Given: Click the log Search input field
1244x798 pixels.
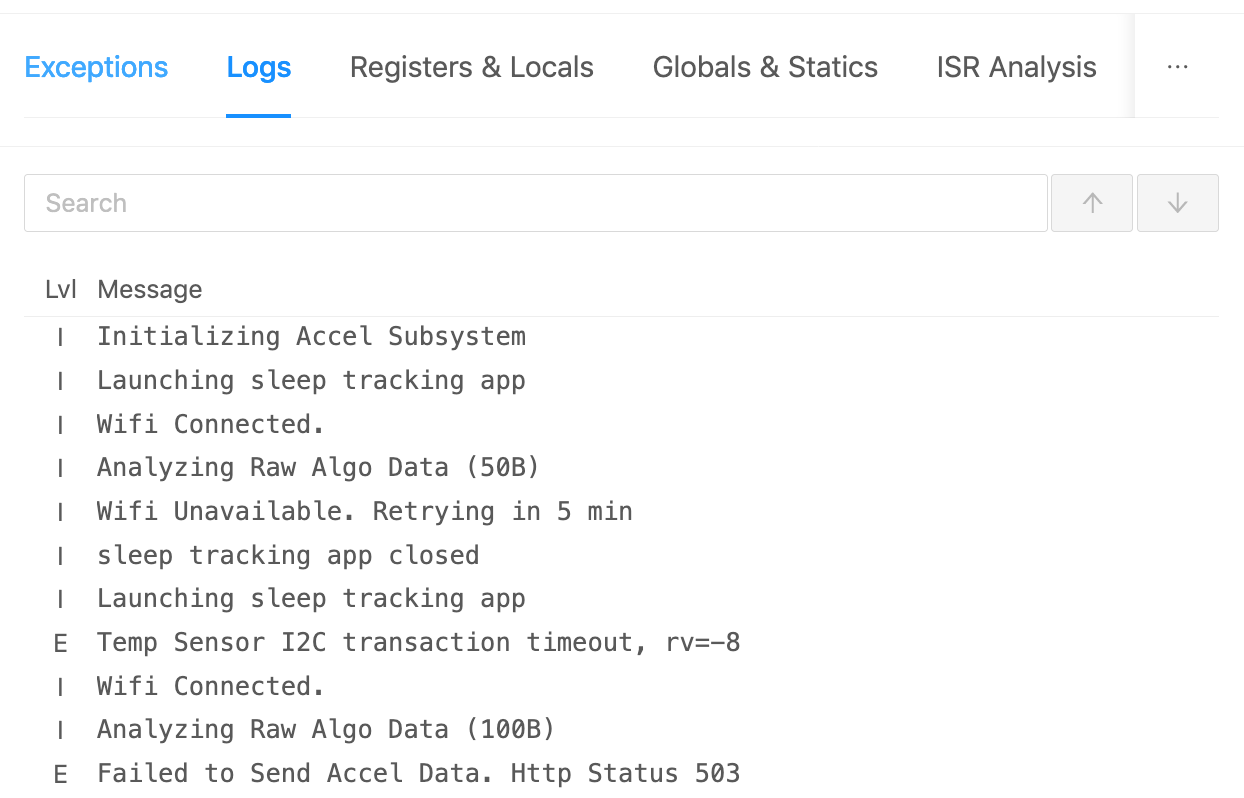Looking at the screenshot, I should click(x=535, y=203).
